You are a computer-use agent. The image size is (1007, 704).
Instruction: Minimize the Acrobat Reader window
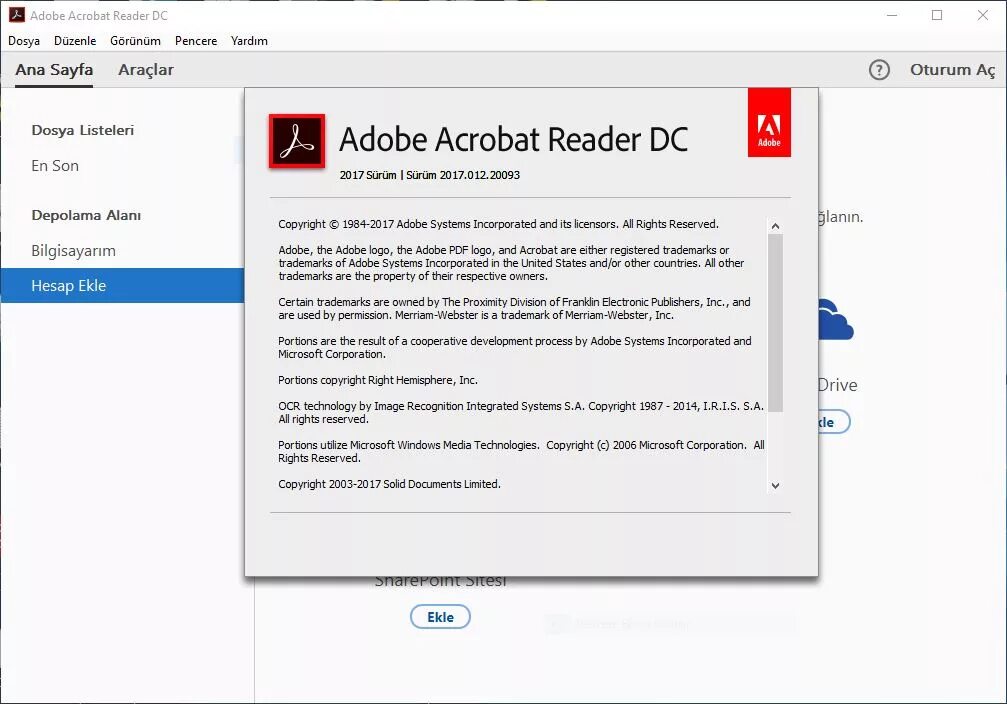pos(892,15)
